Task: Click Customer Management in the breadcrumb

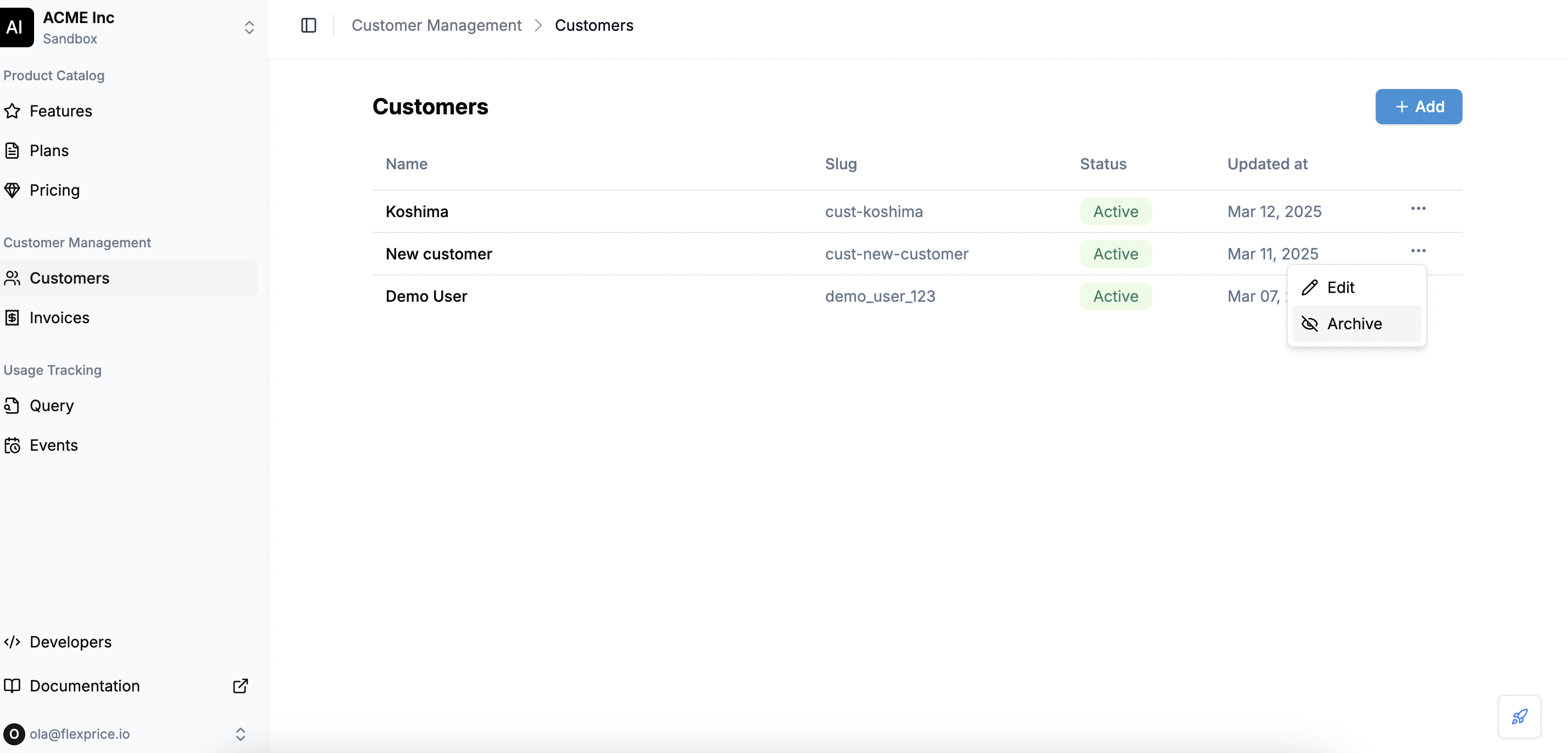Action: click(x=437, y=25)
